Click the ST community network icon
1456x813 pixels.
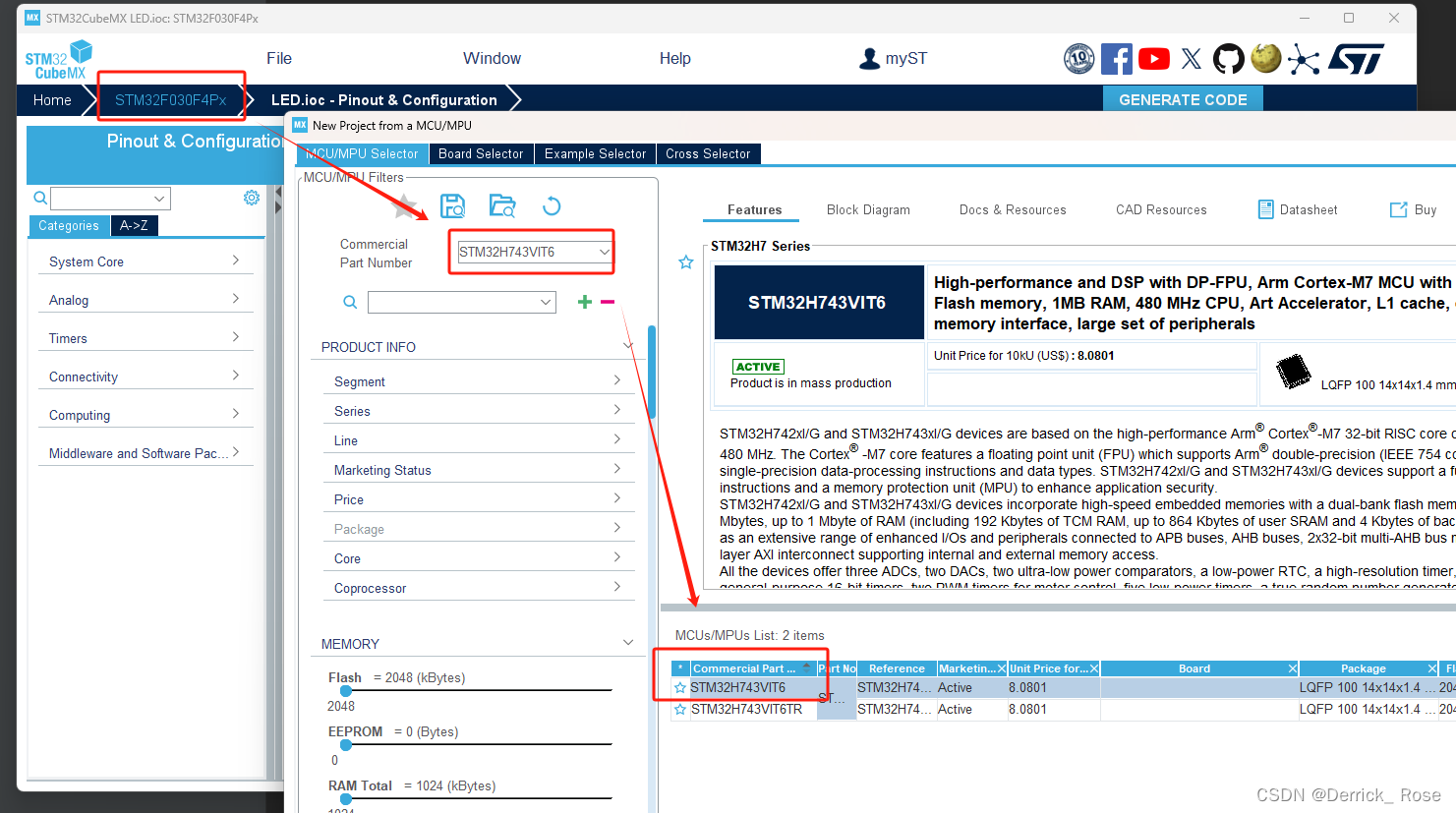[1304, 60]
